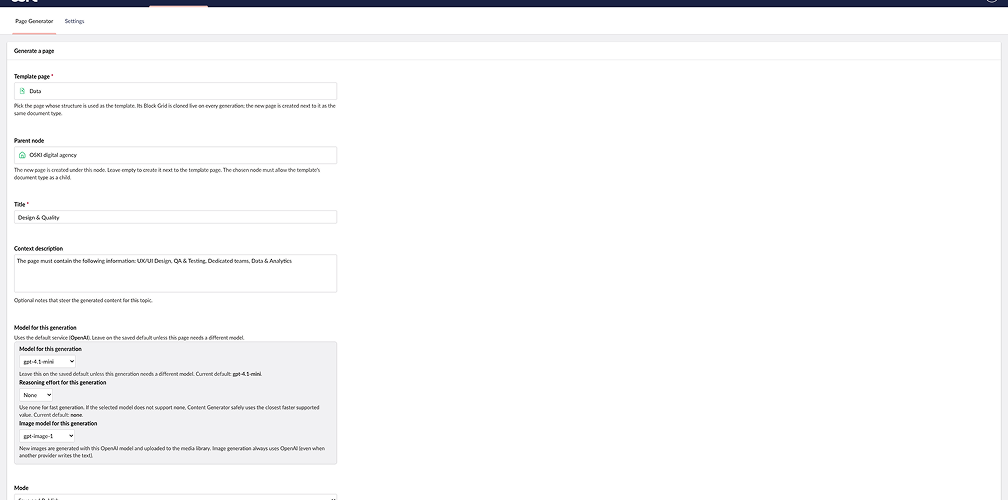Click the help text starting New images are generated
This screenshot has width=1008, height=500.
(x=174, y=452)
